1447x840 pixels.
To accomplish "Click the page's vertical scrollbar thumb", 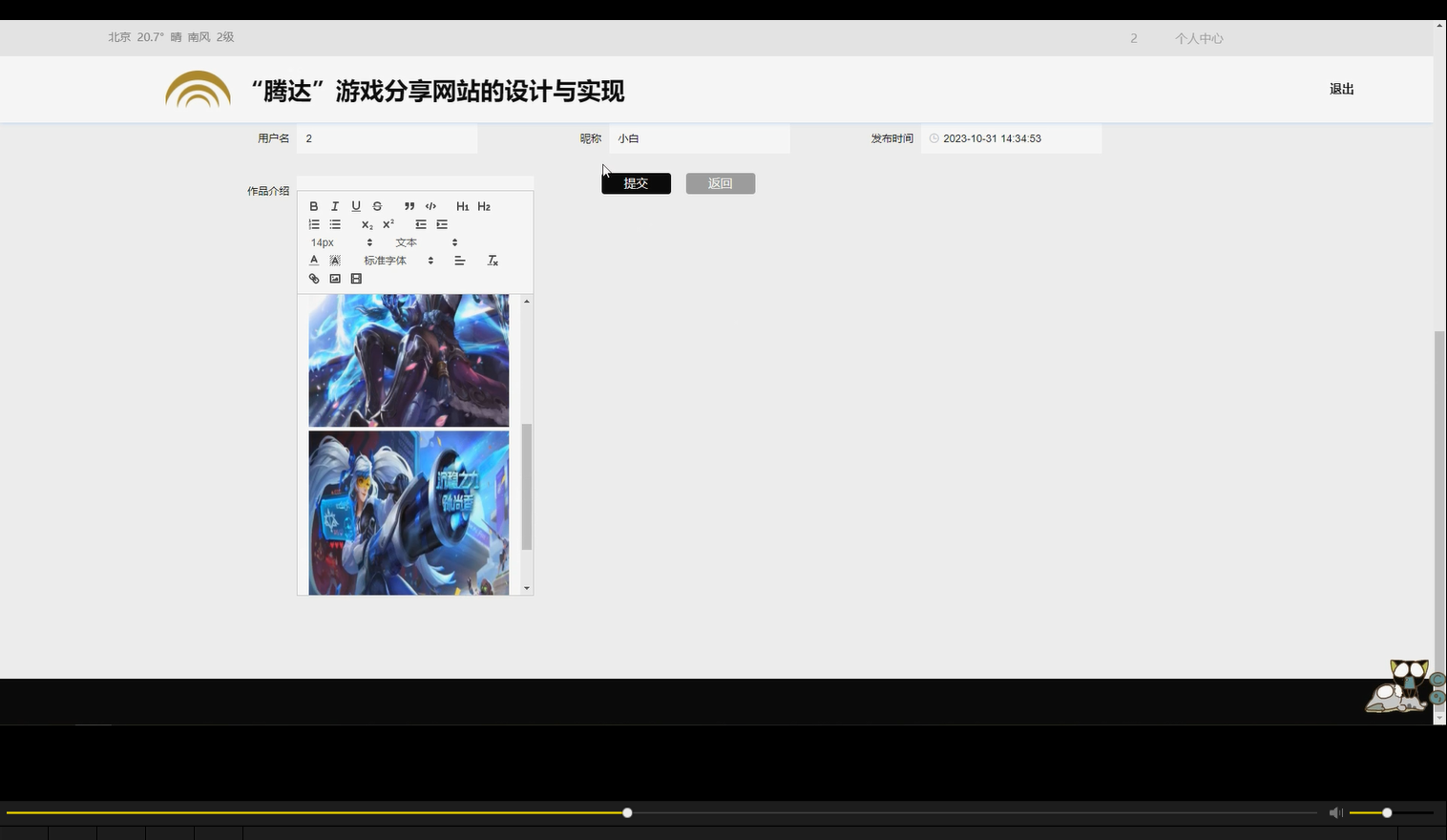I will point(1439,520).
